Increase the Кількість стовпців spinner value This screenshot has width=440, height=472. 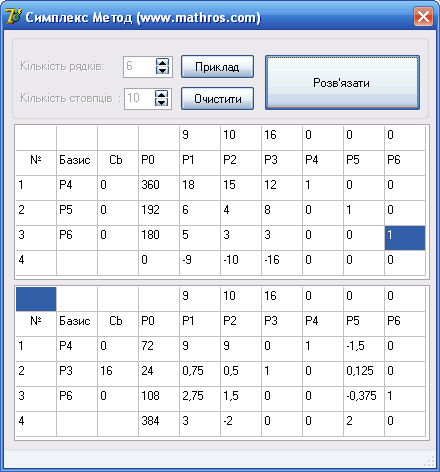point(162,94)
